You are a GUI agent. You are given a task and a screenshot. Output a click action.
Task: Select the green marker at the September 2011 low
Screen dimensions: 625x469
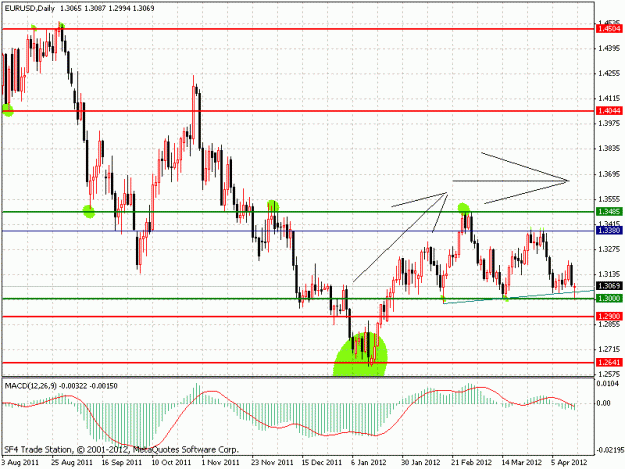(x=89, y=212)
